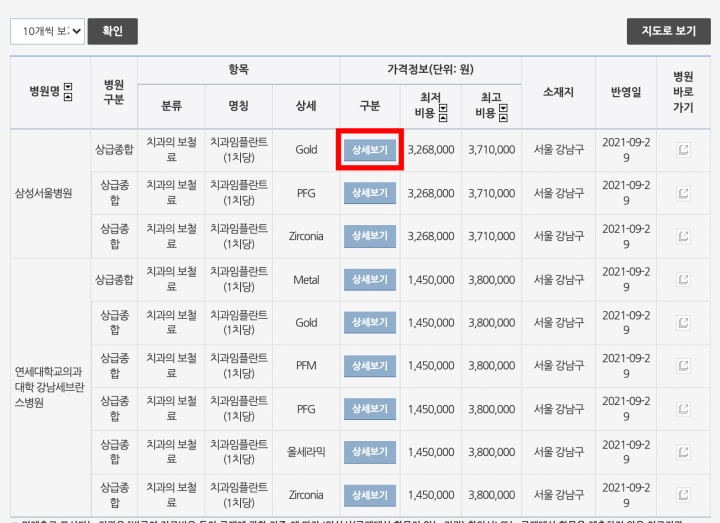Click the 반영일 column header
The height and width of the screenshot is (523, 720).
(625, 92)
